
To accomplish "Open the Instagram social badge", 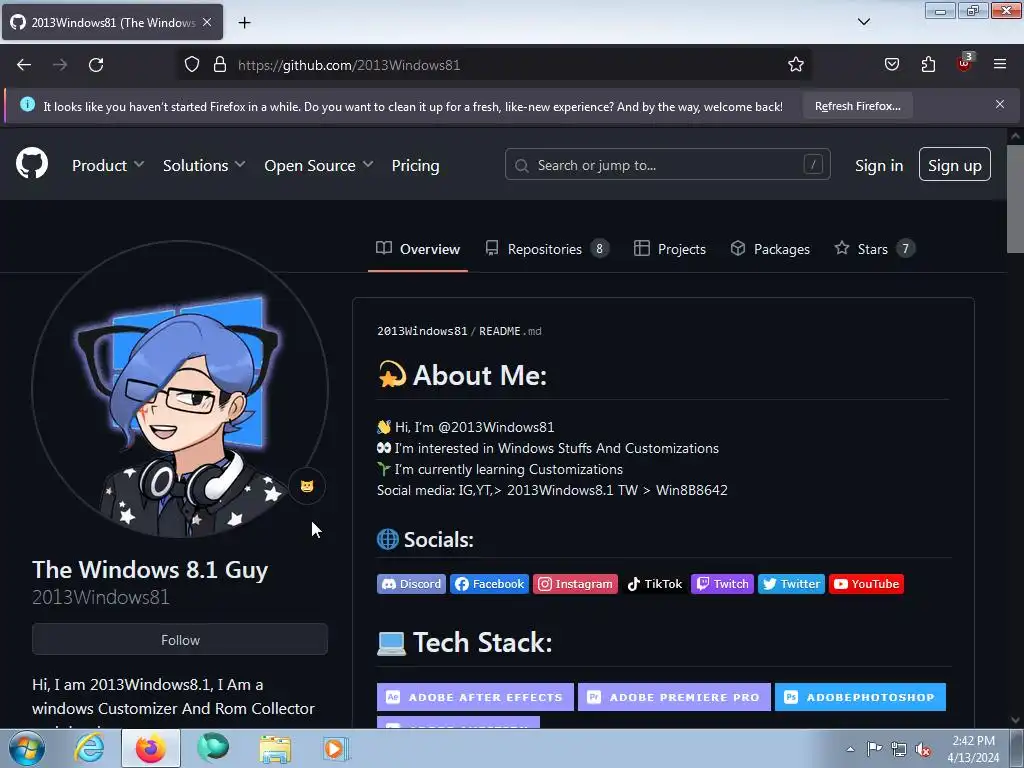I will (575, 584).
